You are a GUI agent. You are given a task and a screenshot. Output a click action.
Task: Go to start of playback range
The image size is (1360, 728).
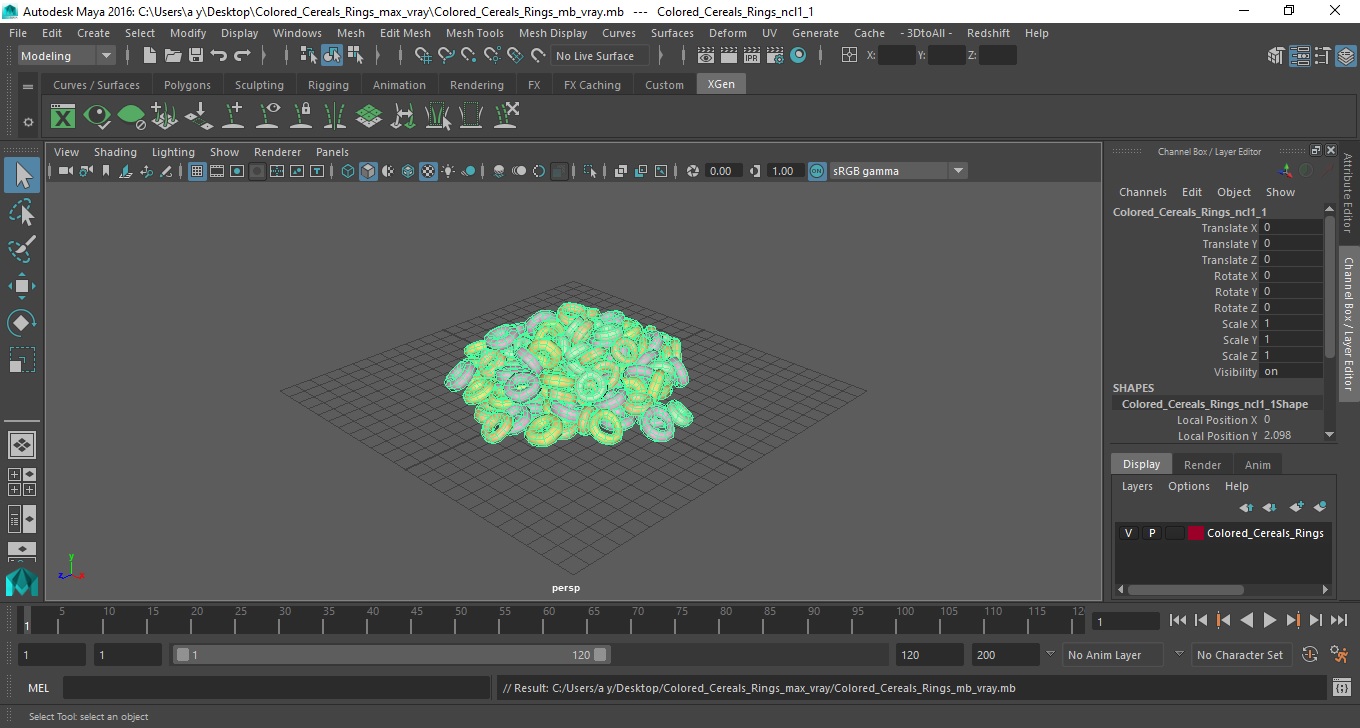(x=1178, y=620)
